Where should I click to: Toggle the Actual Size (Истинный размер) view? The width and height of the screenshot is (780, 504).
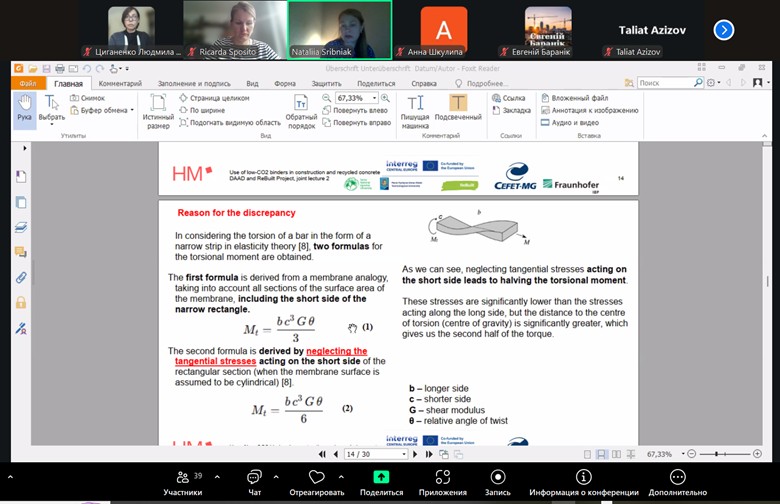pyautogui.click(x=158, y=111)
